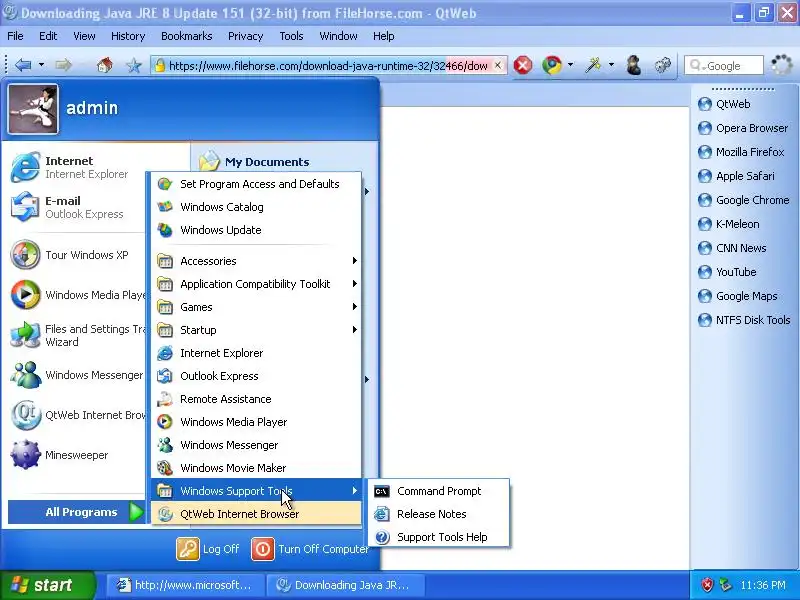This screenshot has height=600, width=800.
Task: Click the All Programs green arrow
Action: pos(136,512)
